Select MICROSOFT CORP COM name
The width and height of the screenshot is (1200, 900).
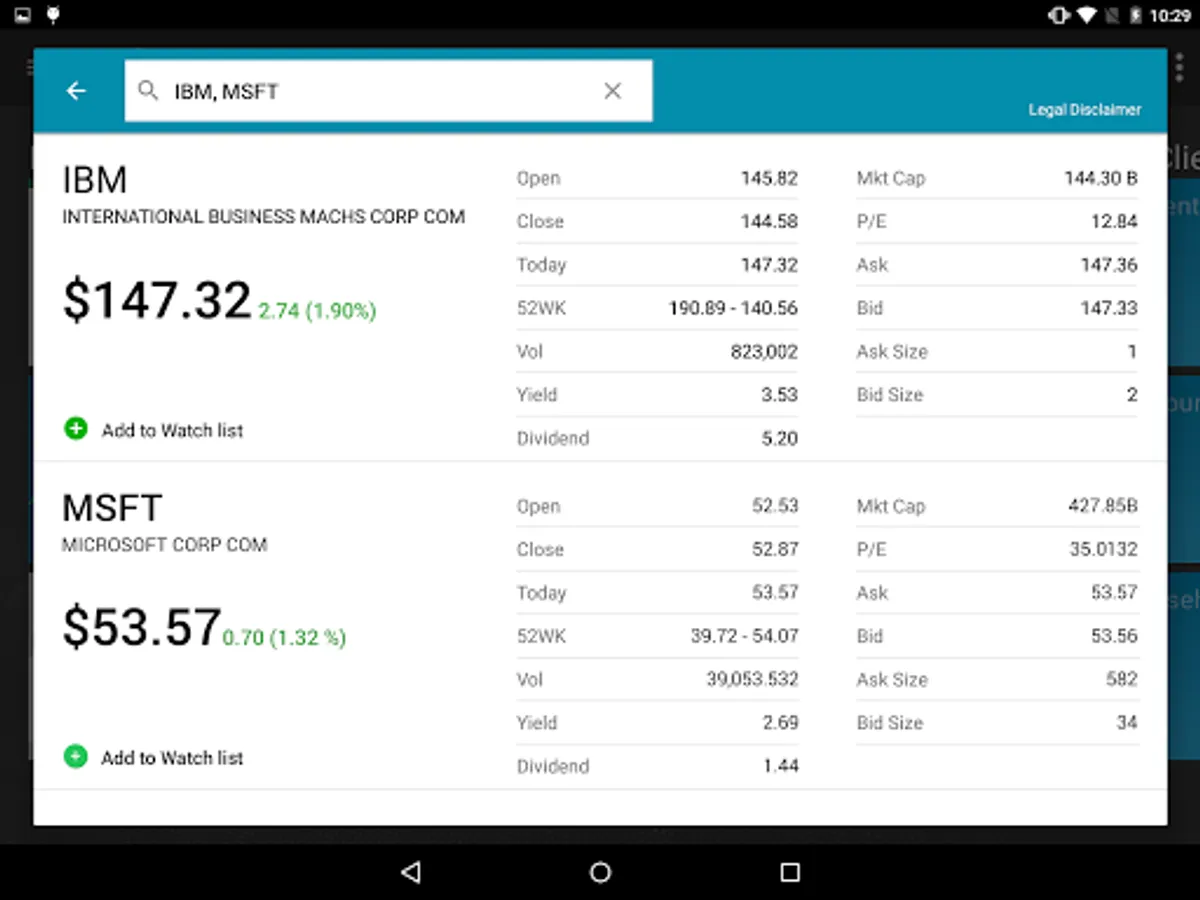[165, 545]
